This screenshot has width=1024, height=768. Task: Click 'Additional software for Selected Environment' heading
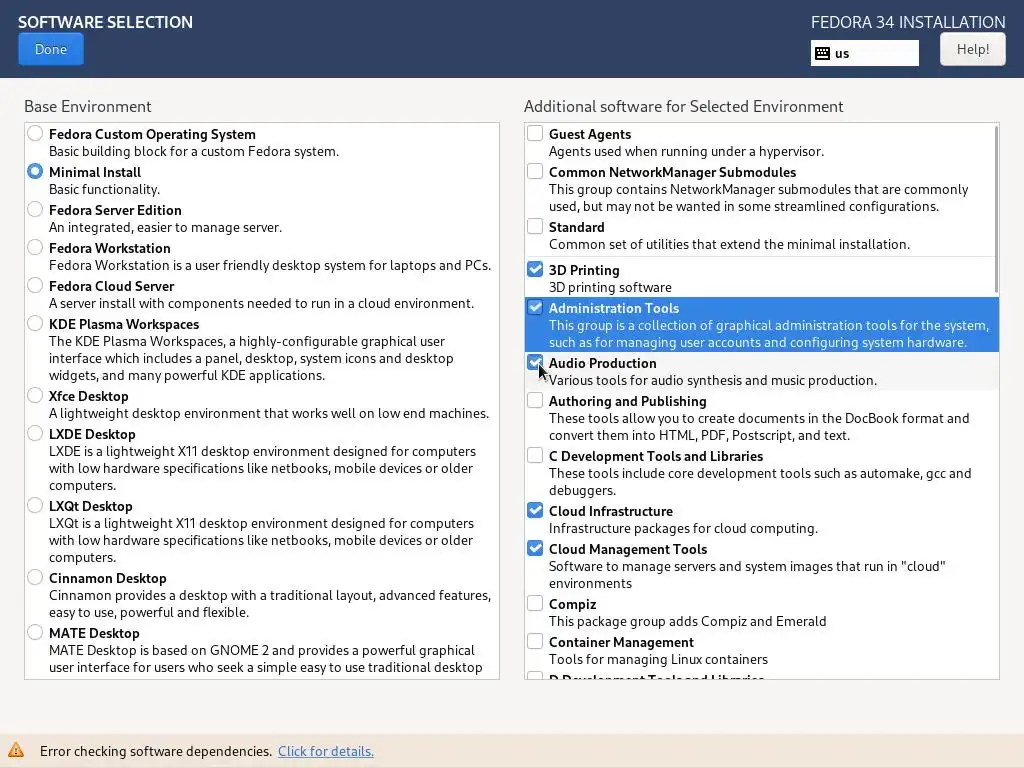click(684, 106)
